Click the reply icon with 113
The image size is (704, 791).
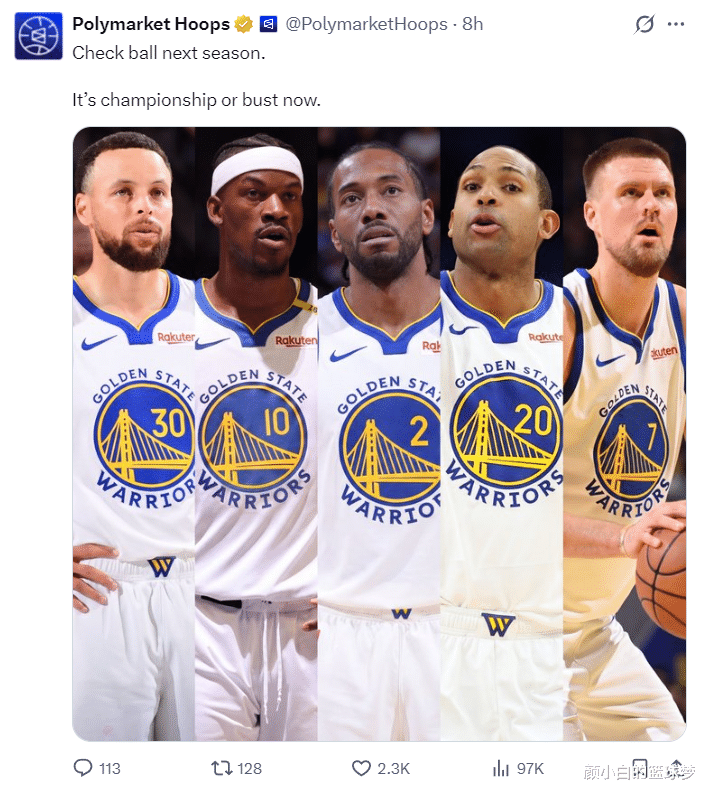click(x=83, y=768)
